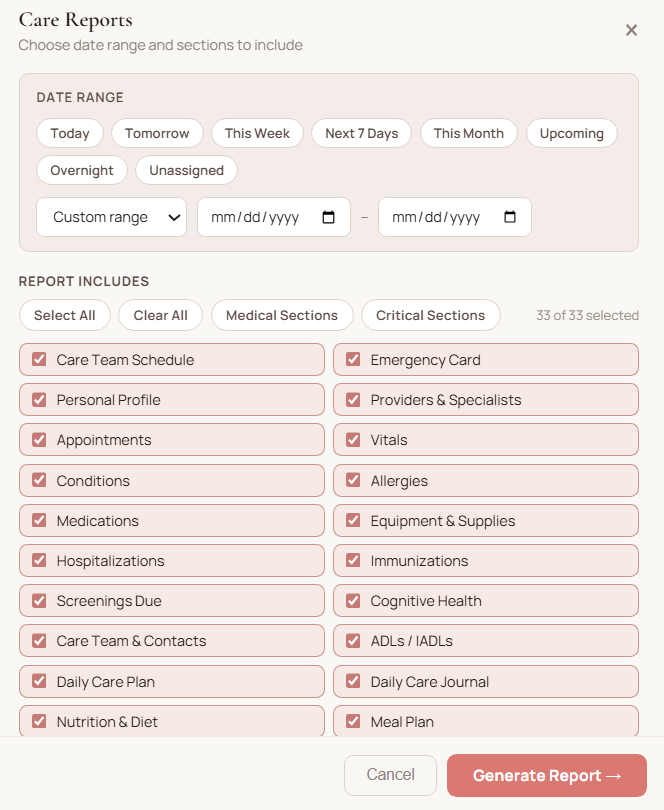Click the Clear All button
Image resolution: width=664 pixels, height=810 pixels.
(x=160, y=315)
